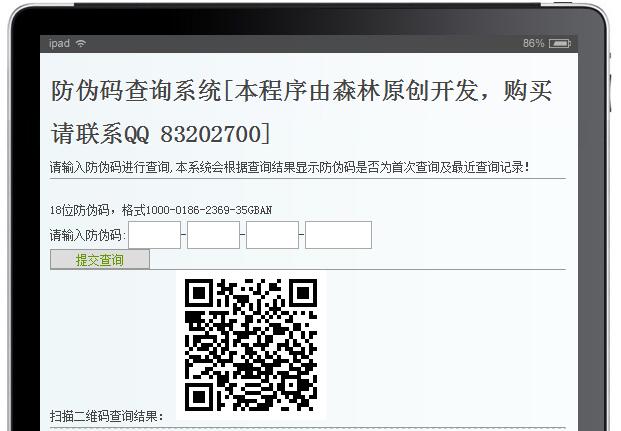Select the third code segment input box
The height and width of the screenshot is (431, 621).
click(x=272, y=235)
